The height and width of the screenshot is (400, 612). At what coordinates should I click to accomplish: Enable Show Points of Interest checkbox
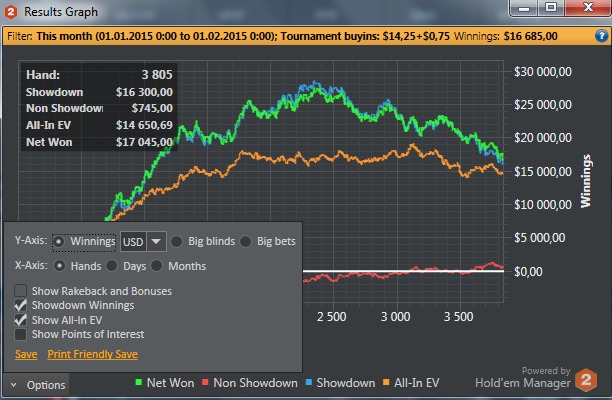pyautogui.click(x=20, y=334)
